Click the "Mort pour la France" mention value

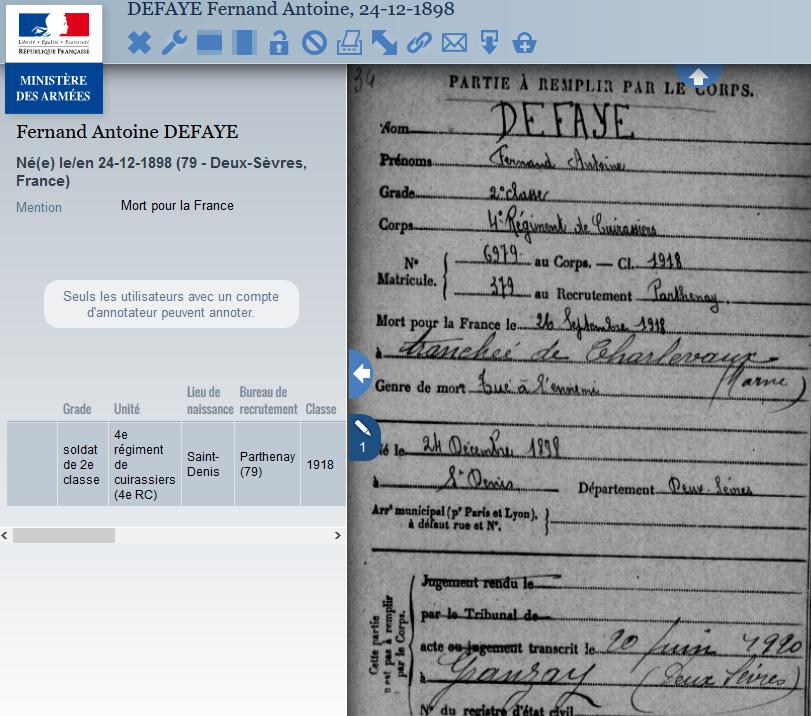pyautogui.click(x=177, y=205)
